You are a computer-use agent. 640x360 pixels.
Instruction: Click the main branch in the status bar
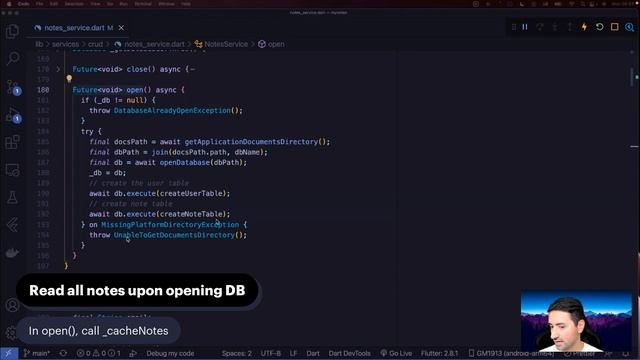click(37, 353)
